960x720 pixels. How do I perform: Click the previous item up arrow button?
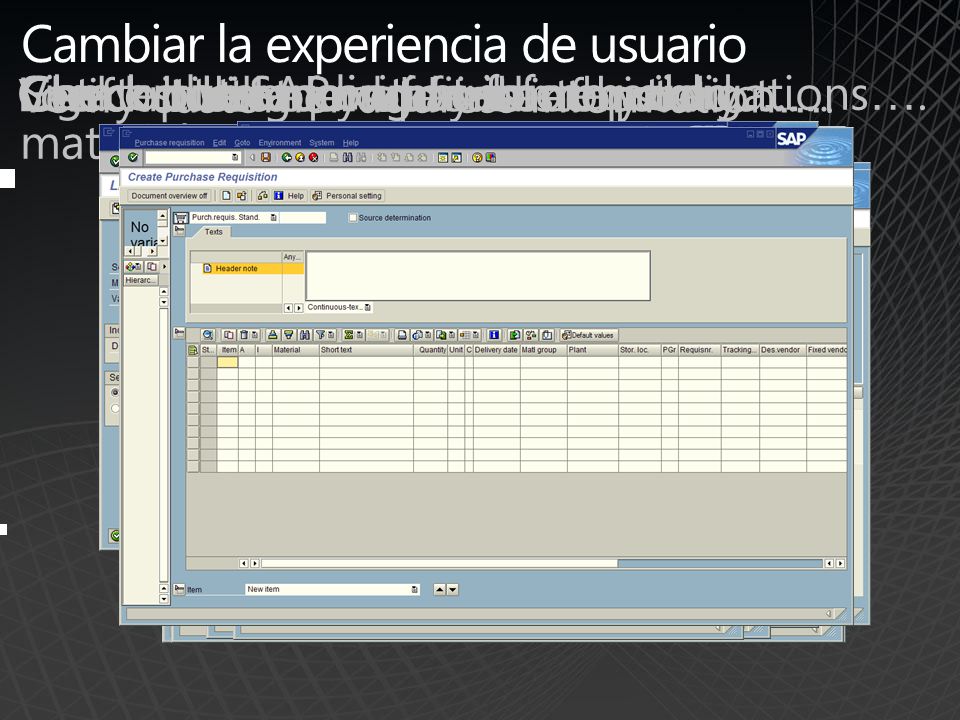click(440, 590)
